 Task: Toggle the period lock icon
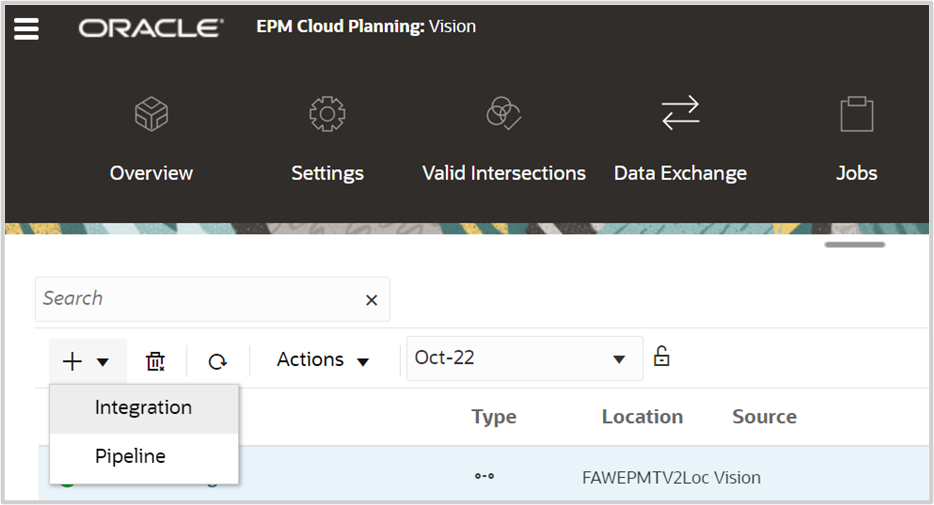661,356
